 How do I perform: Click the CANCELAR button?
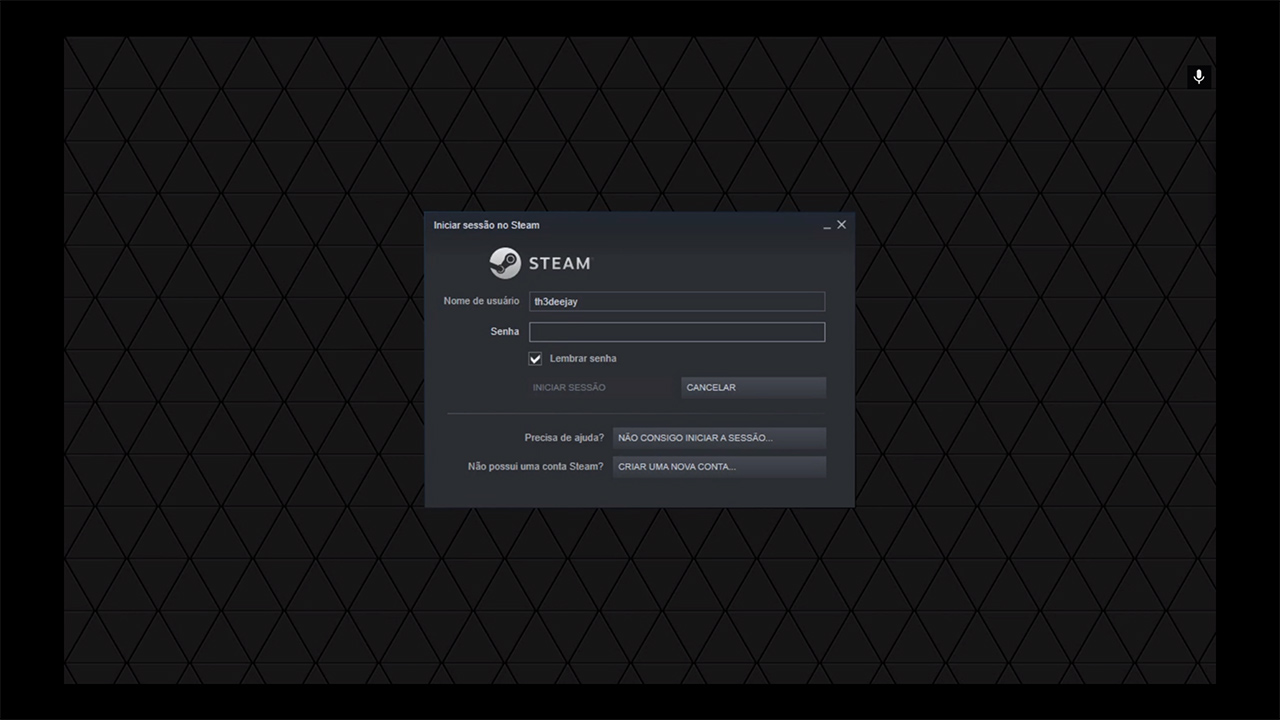tap(753, 387)
